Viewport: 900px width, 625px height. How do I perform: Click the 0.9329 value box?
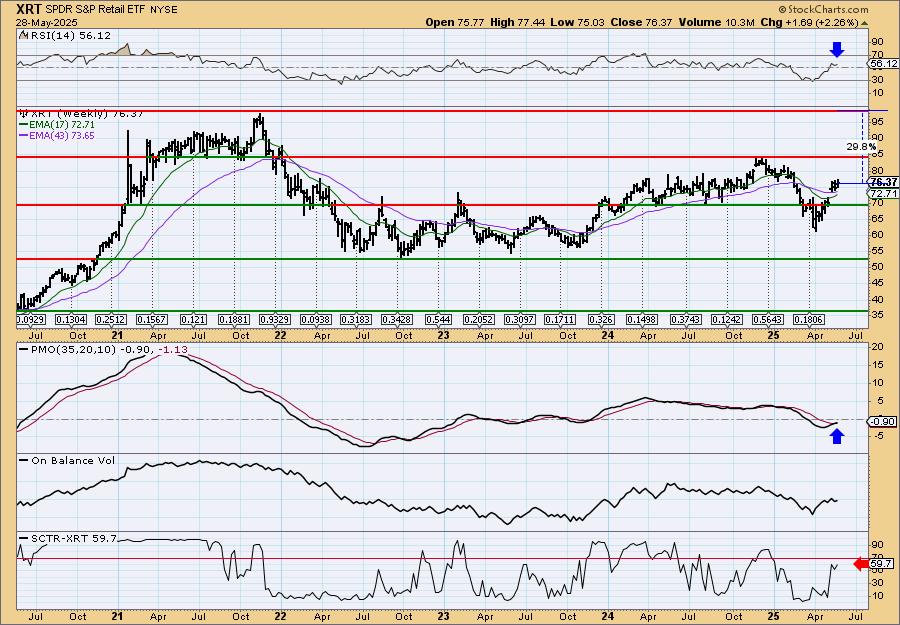pyautogui.click(x=274, y=319)
